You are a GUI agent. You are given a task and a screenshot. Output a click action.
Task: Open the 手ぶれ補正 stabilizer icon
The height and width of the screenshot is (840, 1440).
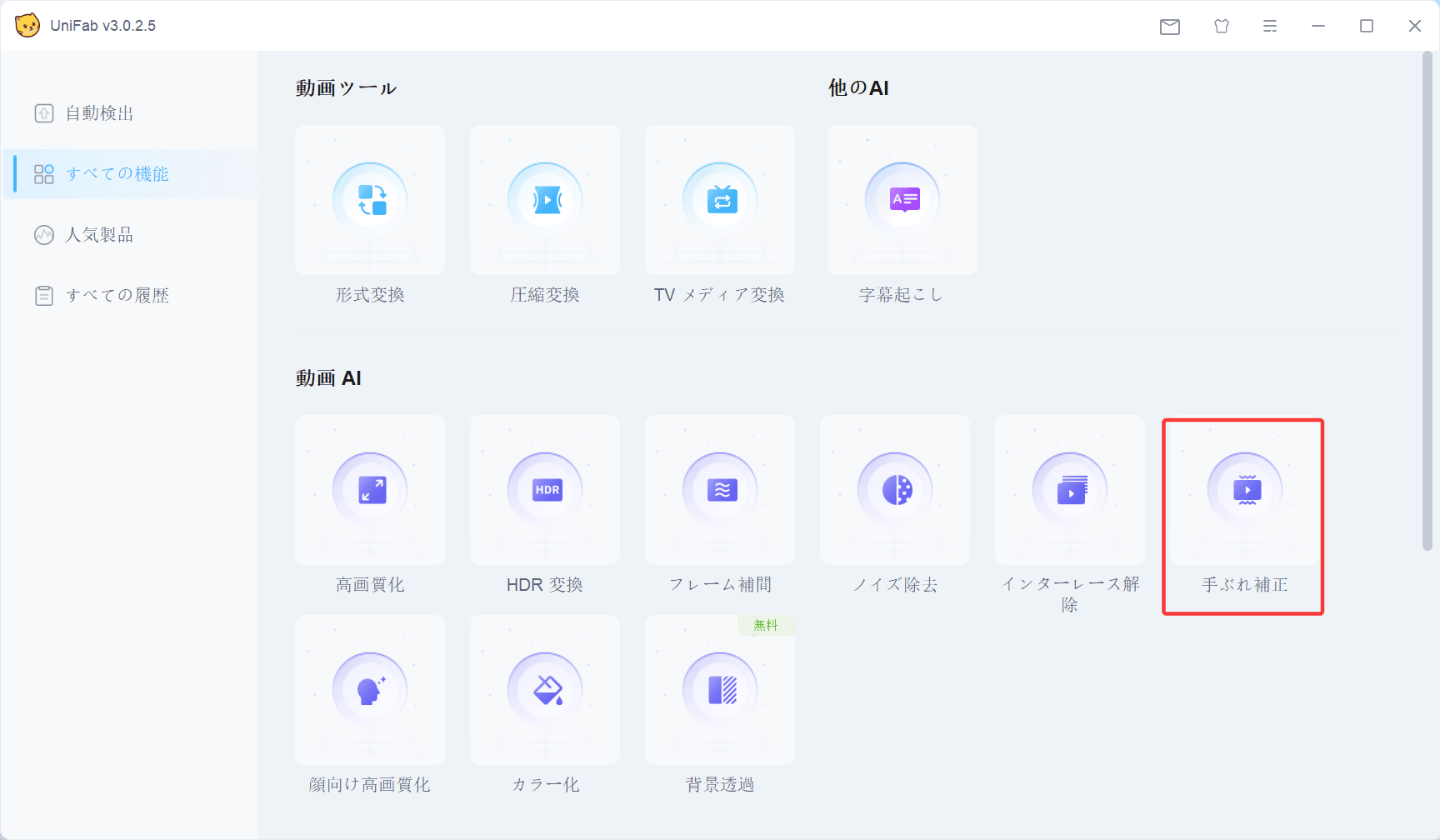tap(1245, 490)
